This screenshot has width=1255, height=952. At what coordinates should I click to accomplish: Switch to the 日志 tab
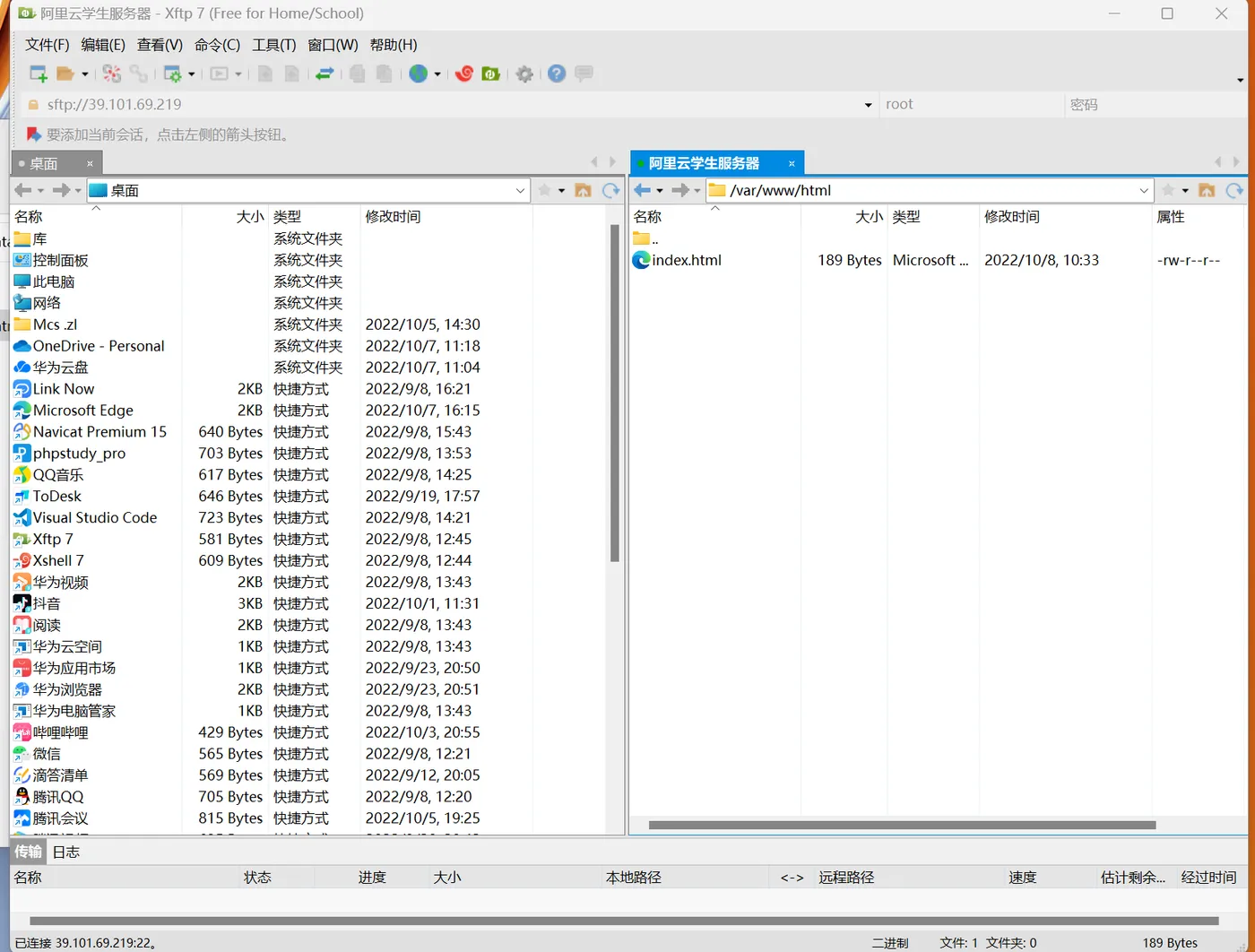(x=66, y=852)
